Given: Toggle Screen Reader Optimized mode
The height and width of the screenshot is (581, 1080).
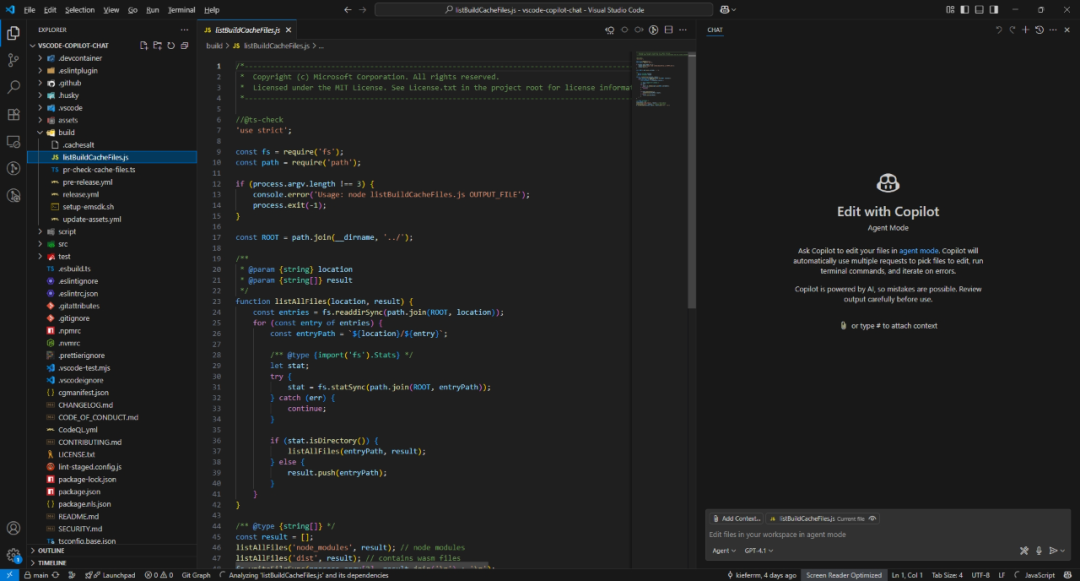Looking at the screenshot, I should [x=844, y=575].
